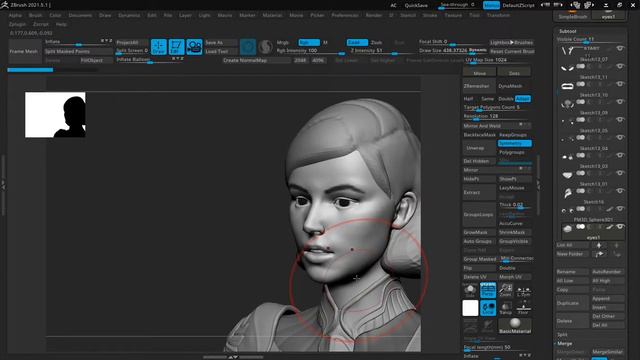Toggle the Zadd sculpt mode
640x360 pixels.
pos(357,42)
